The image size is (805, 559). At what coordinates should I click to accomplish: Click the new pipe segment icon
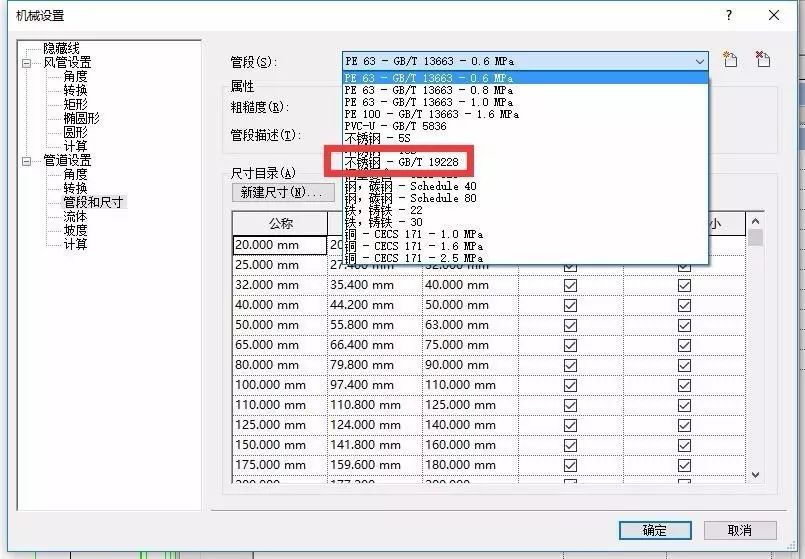[x=730, y=60]
